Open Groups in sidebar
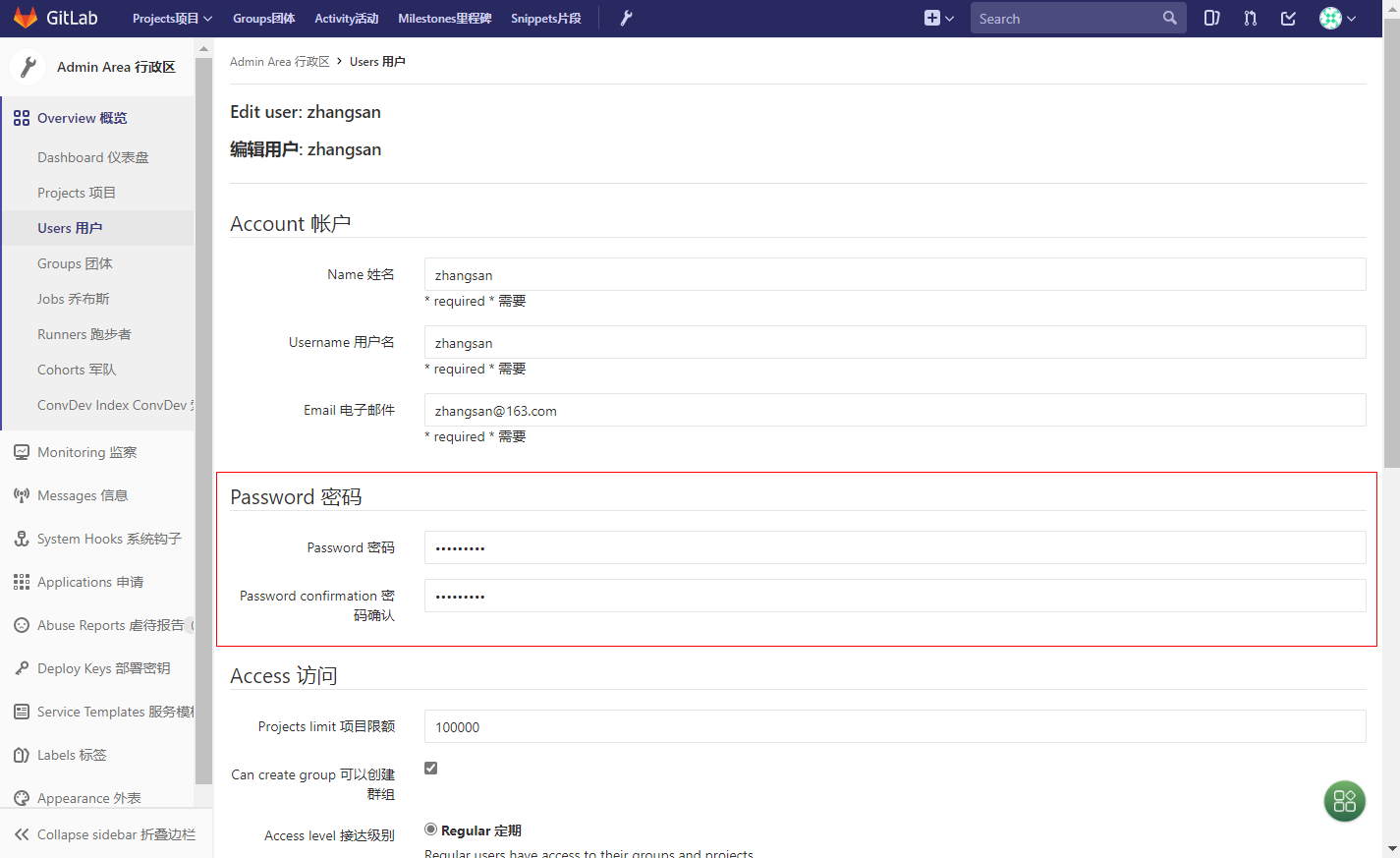 pyautogui.click(x=75, y=263)
